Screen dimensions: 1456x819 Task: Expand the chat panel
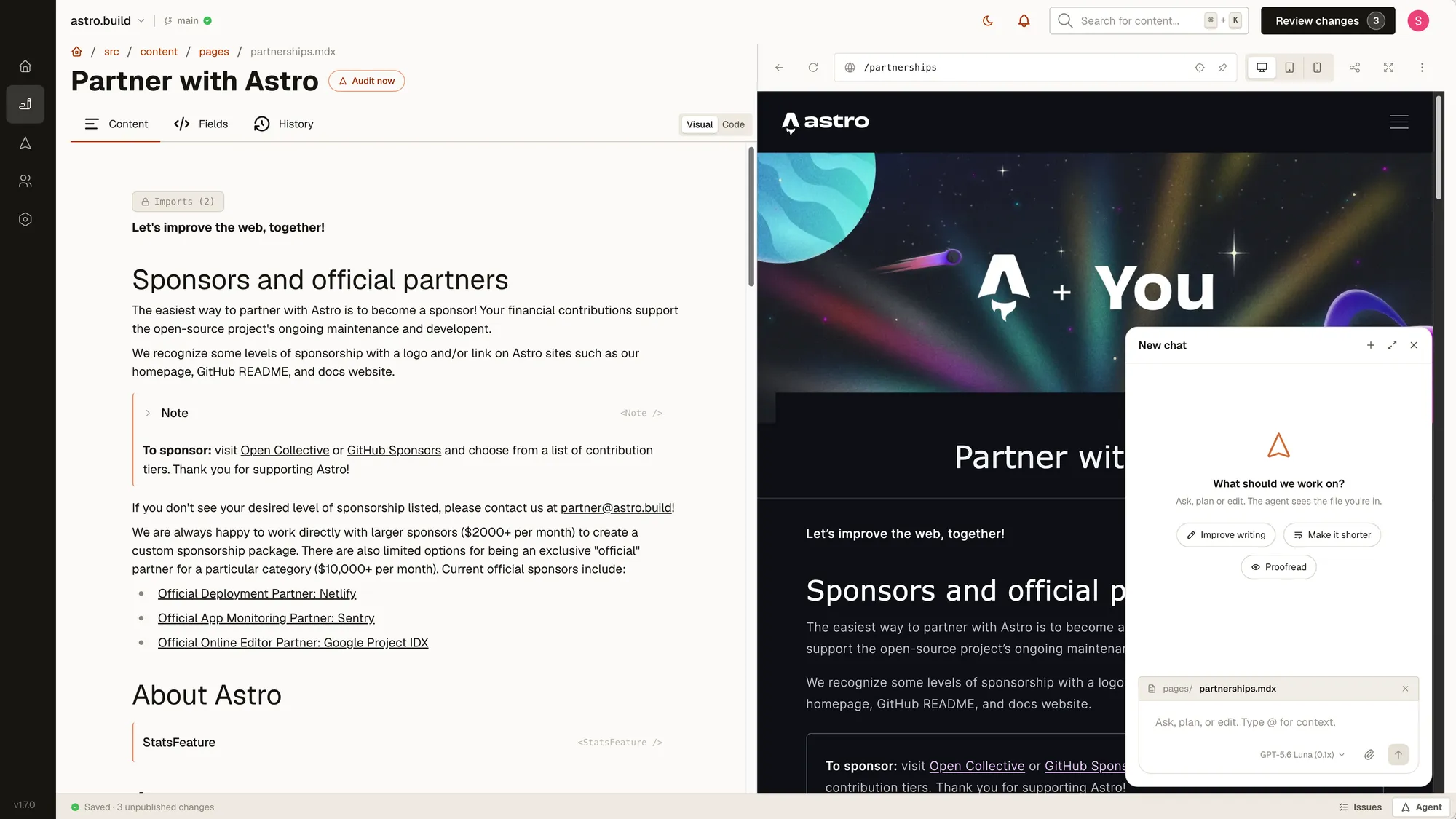pos(1392,345)
